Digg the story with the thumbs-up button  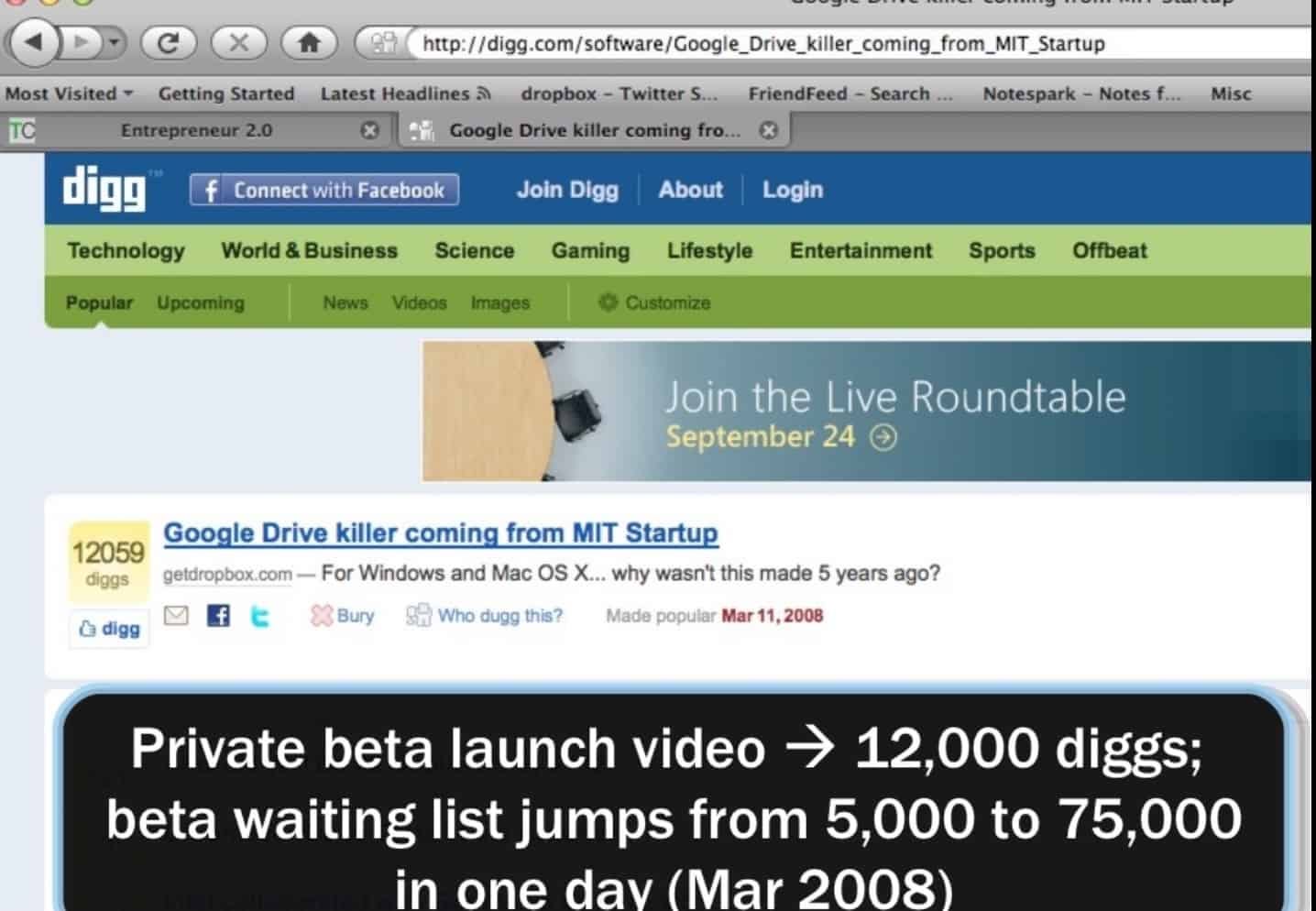pyautogui.click(x=108, y=627)
